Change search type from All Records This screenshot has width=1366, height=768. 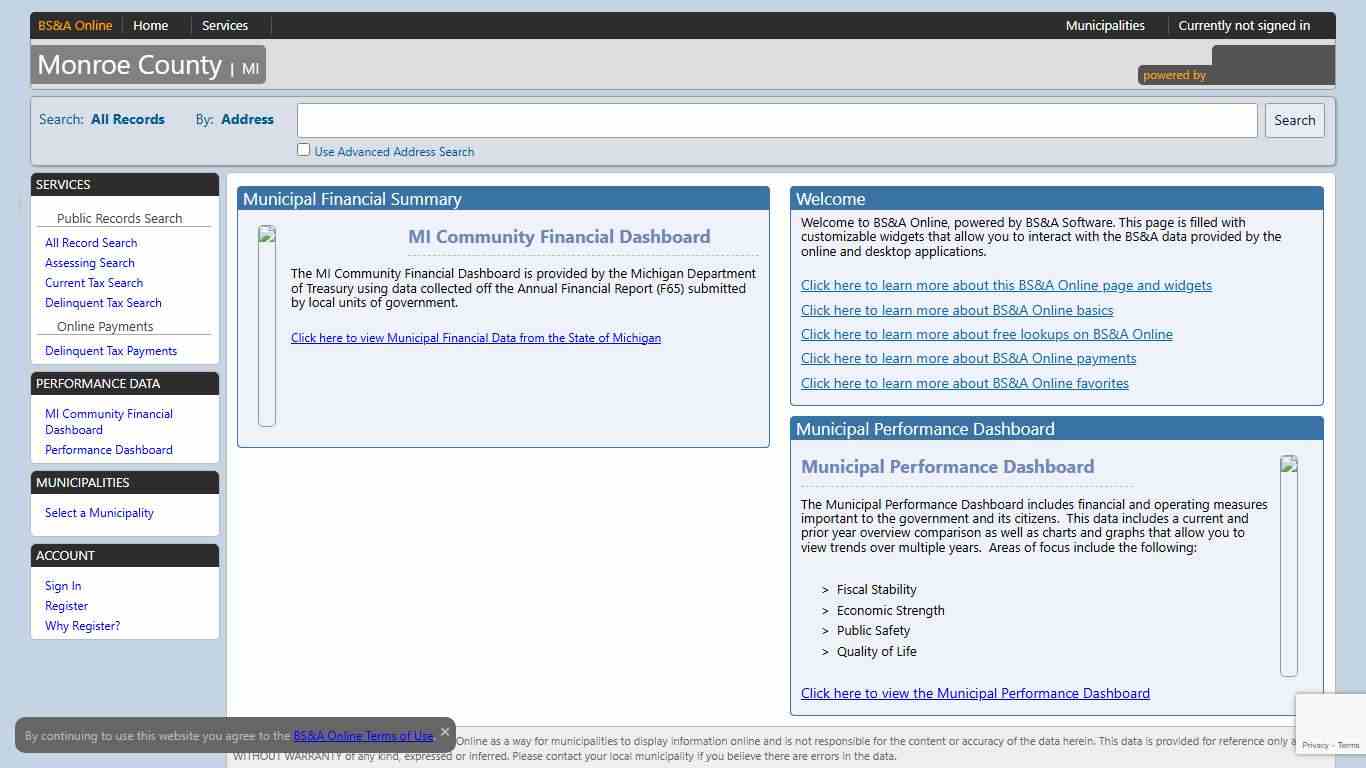coord(127,119)
